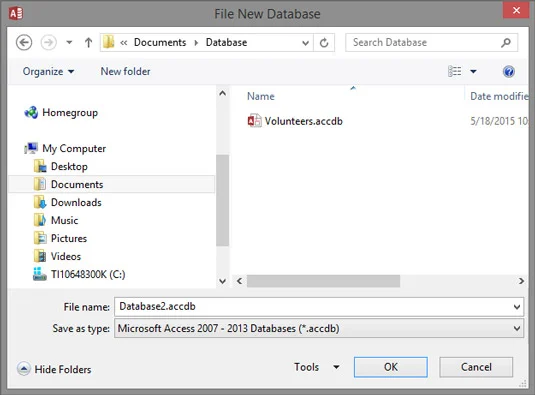Go up one folder level with Up arrow
The width and height of the screenshot is (535, 395).
click(88, 43)
